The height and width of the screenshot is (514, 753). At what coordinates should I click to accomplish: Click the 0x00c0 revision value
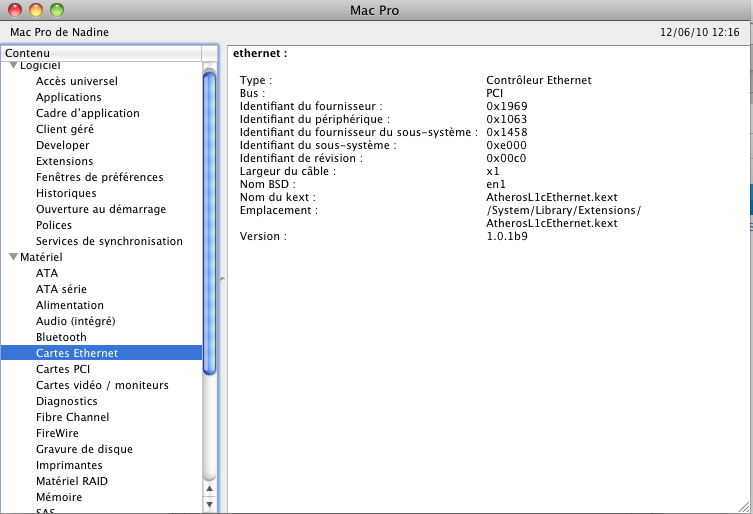point(506,158)
